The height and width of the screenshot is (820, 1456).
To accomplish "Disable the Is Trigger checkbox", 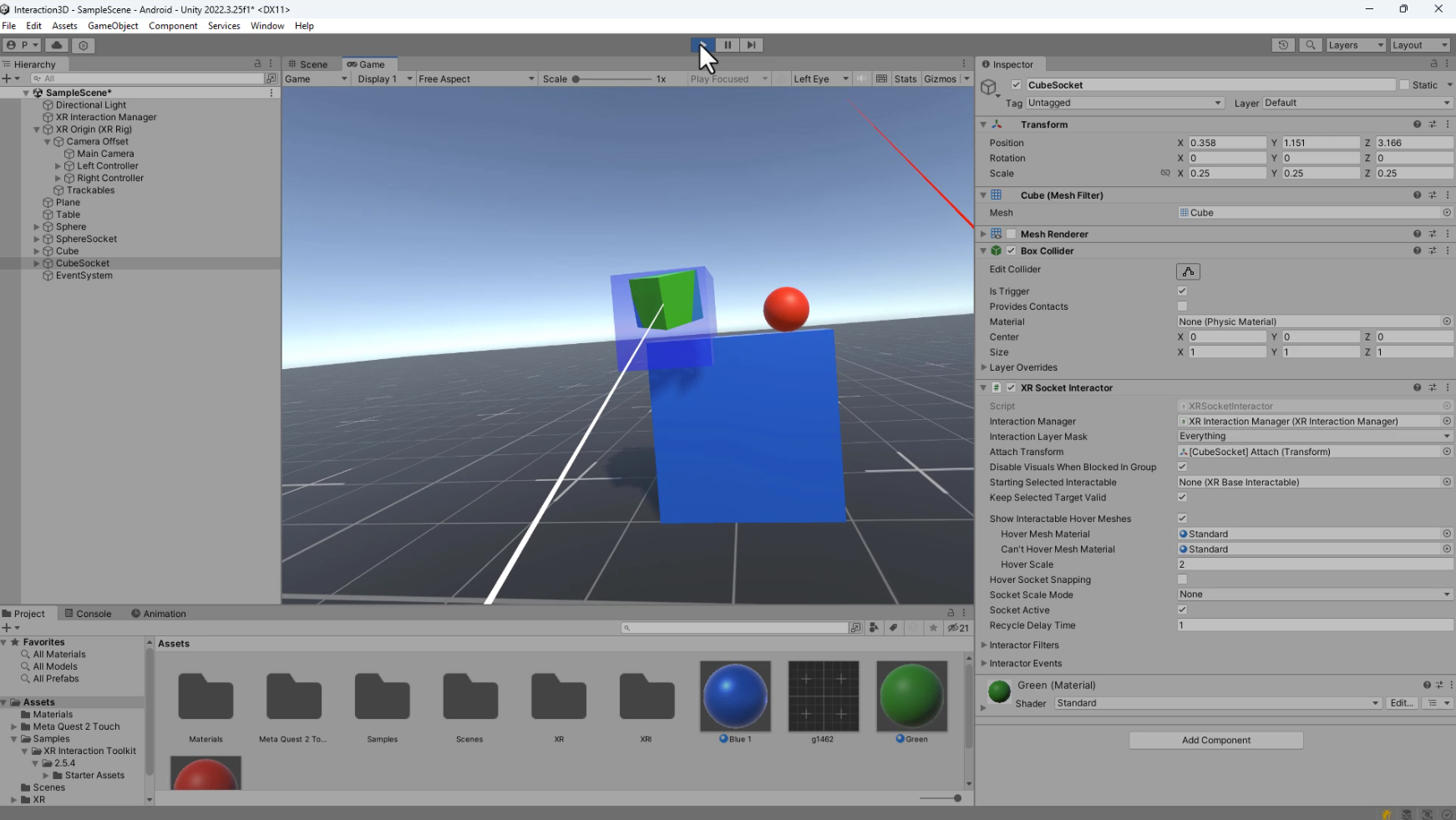I will [x=1181, y=291].
